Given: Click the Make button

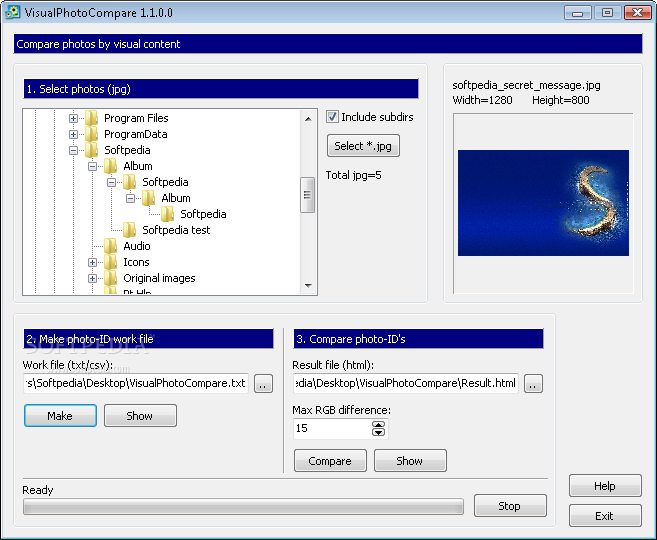Looking at the screenshot, I should (60, 416).
